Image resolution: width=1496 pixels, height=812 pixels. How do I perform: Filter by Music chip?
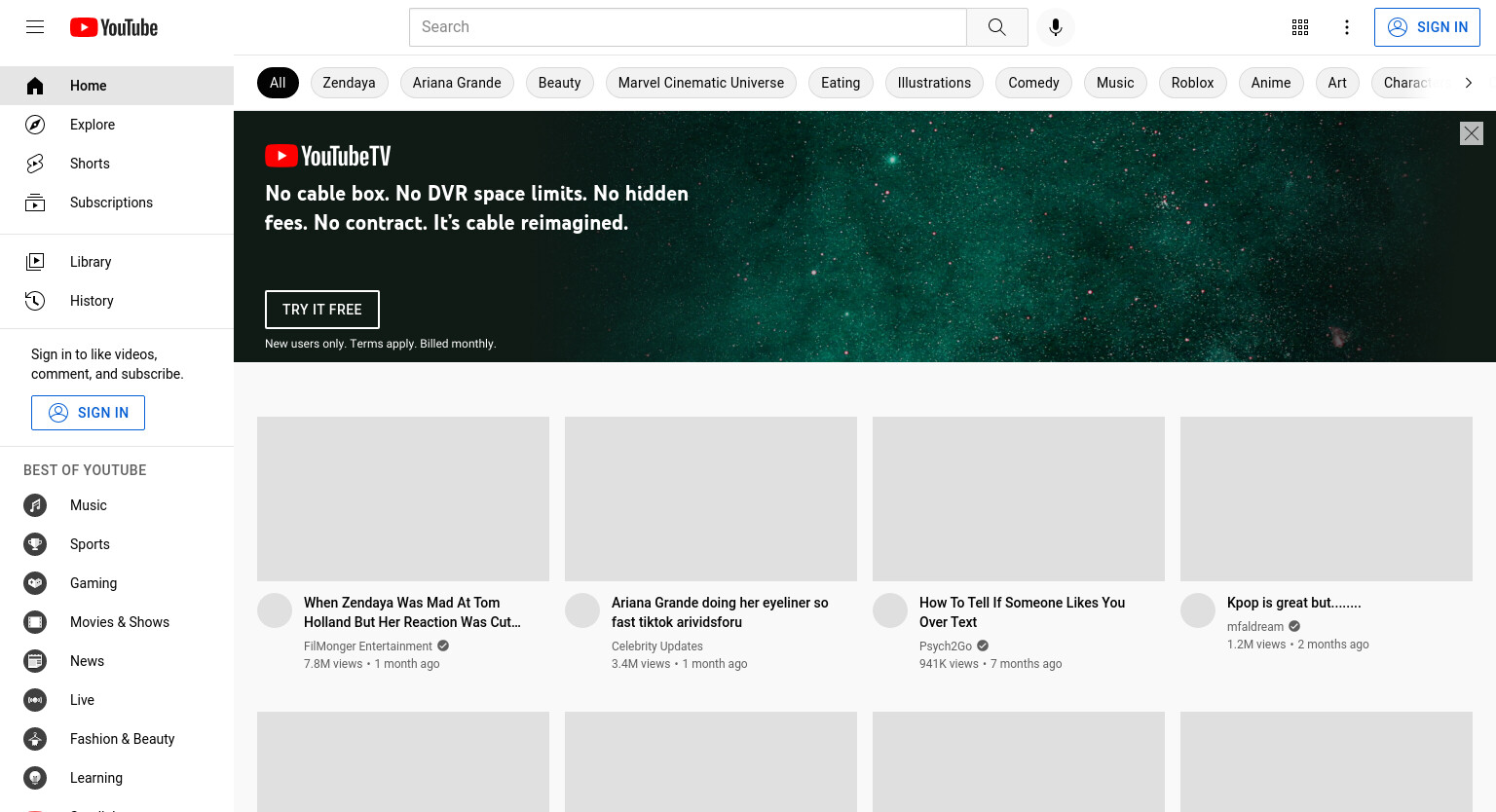tap(1115, 83)
